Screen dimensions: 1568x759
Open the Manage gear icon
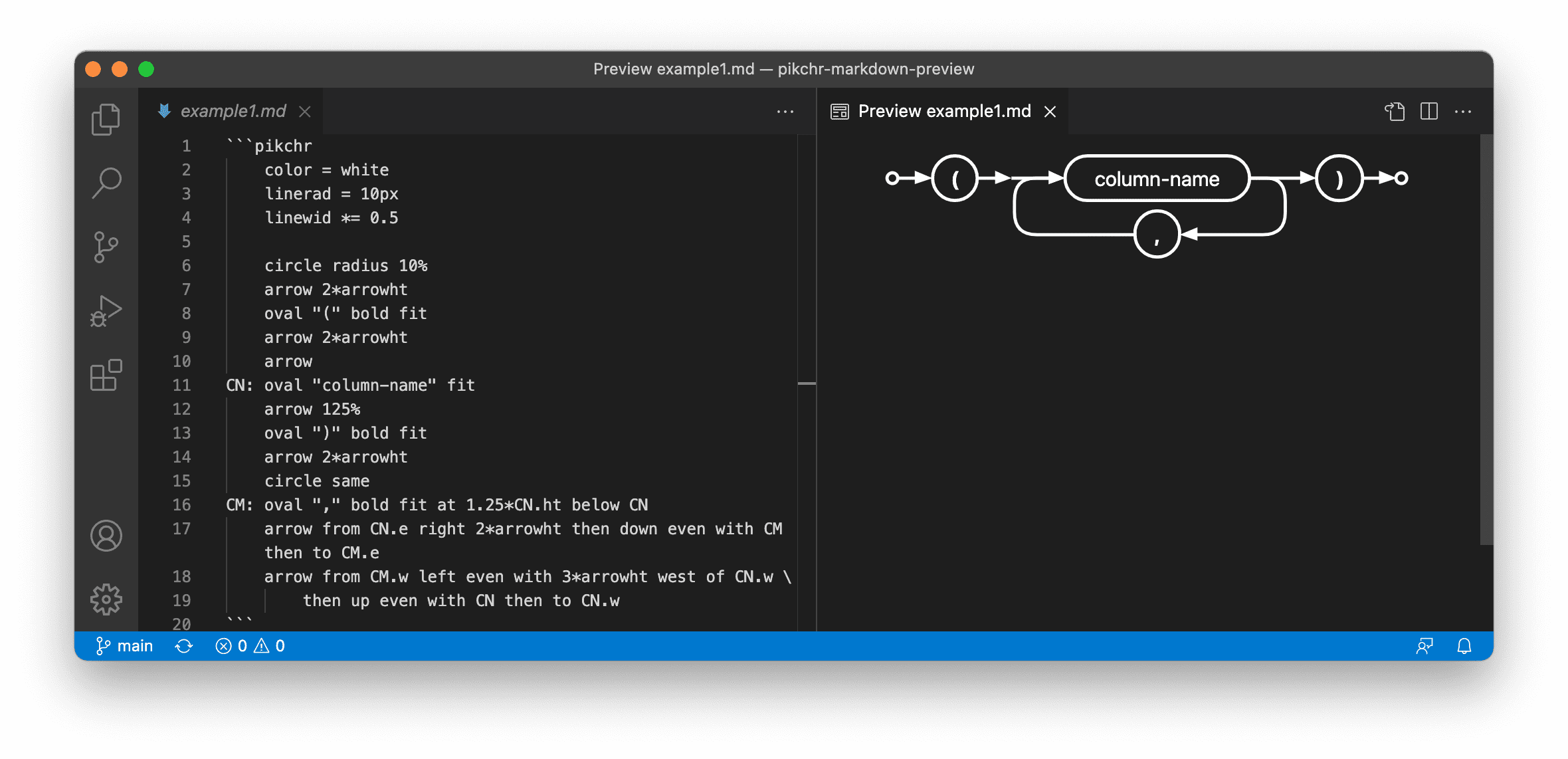106,599
